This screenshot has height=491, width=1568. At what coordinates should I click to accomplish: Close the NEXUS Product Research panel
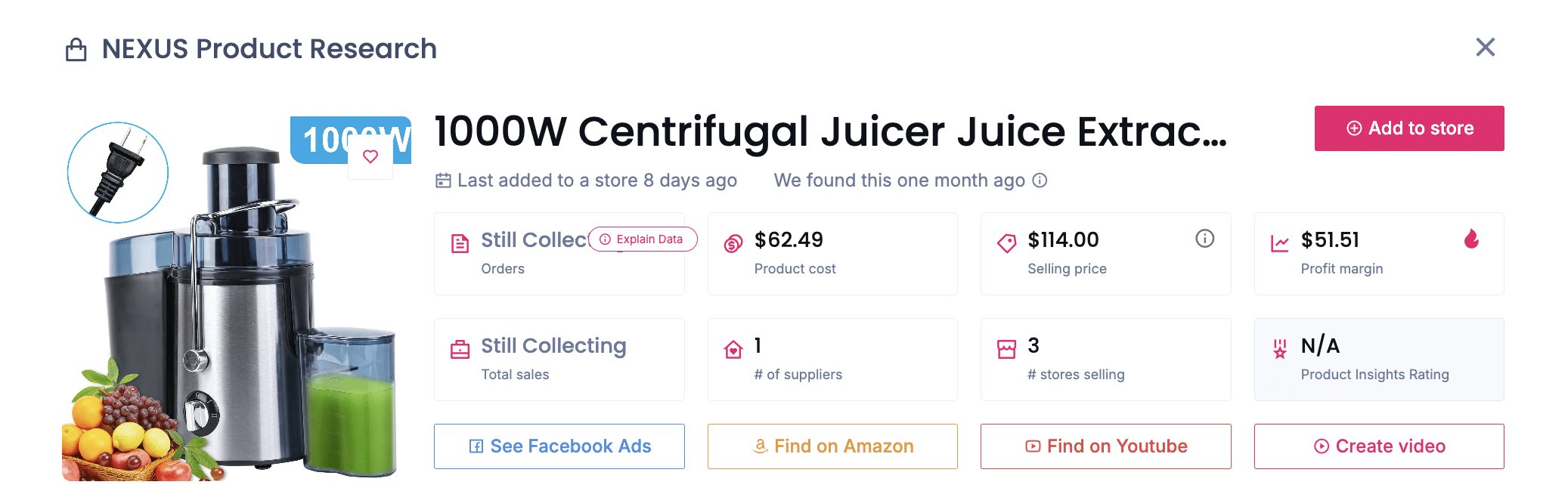1485,48
